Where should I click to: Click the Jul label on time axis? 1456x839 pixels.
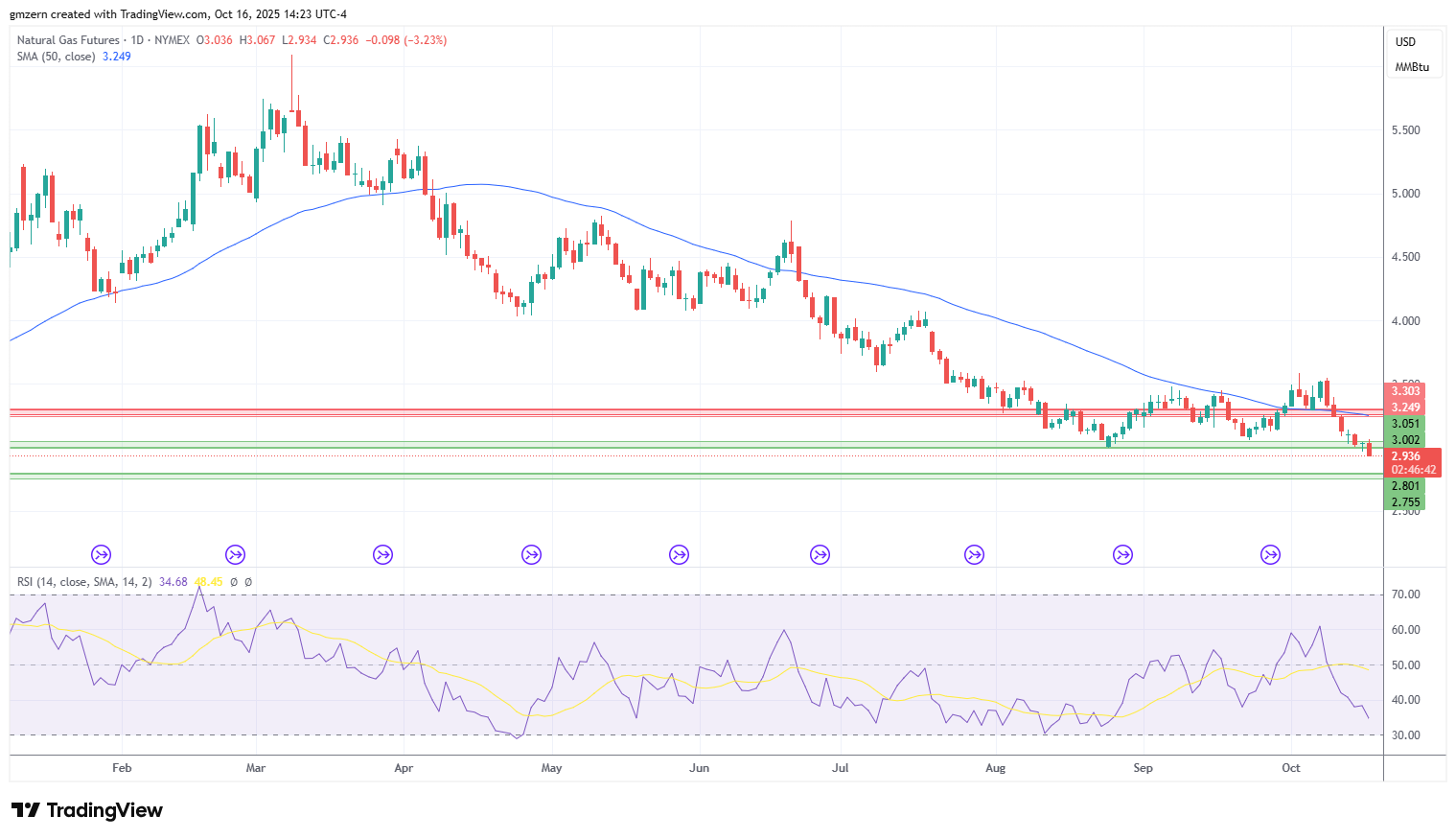841,768
